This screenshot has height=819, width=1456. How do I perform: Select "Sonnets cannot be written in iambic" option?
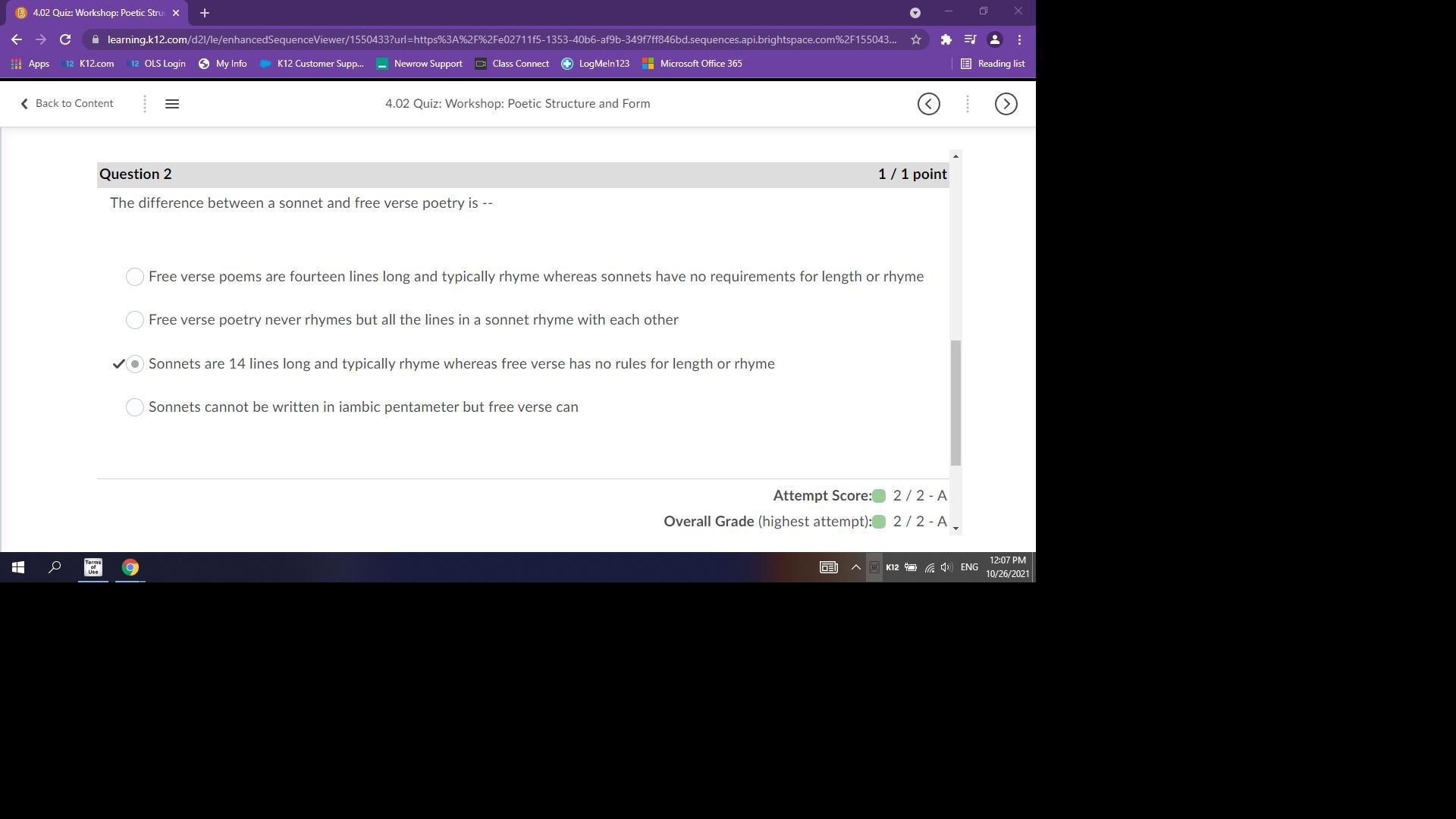pyautogui.click(x=135, y=407)
